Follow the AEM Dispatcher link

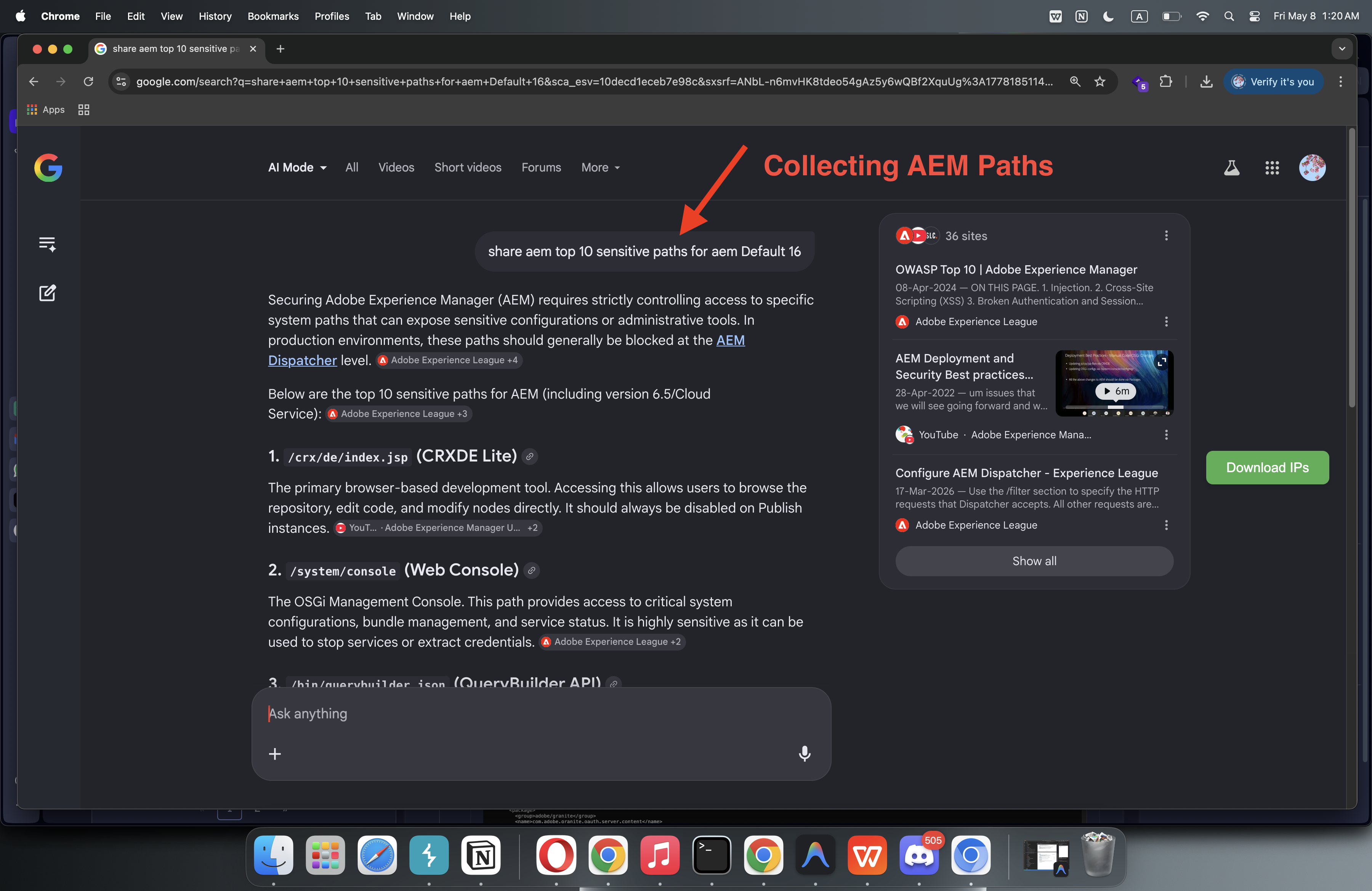[x=506, y=350]
